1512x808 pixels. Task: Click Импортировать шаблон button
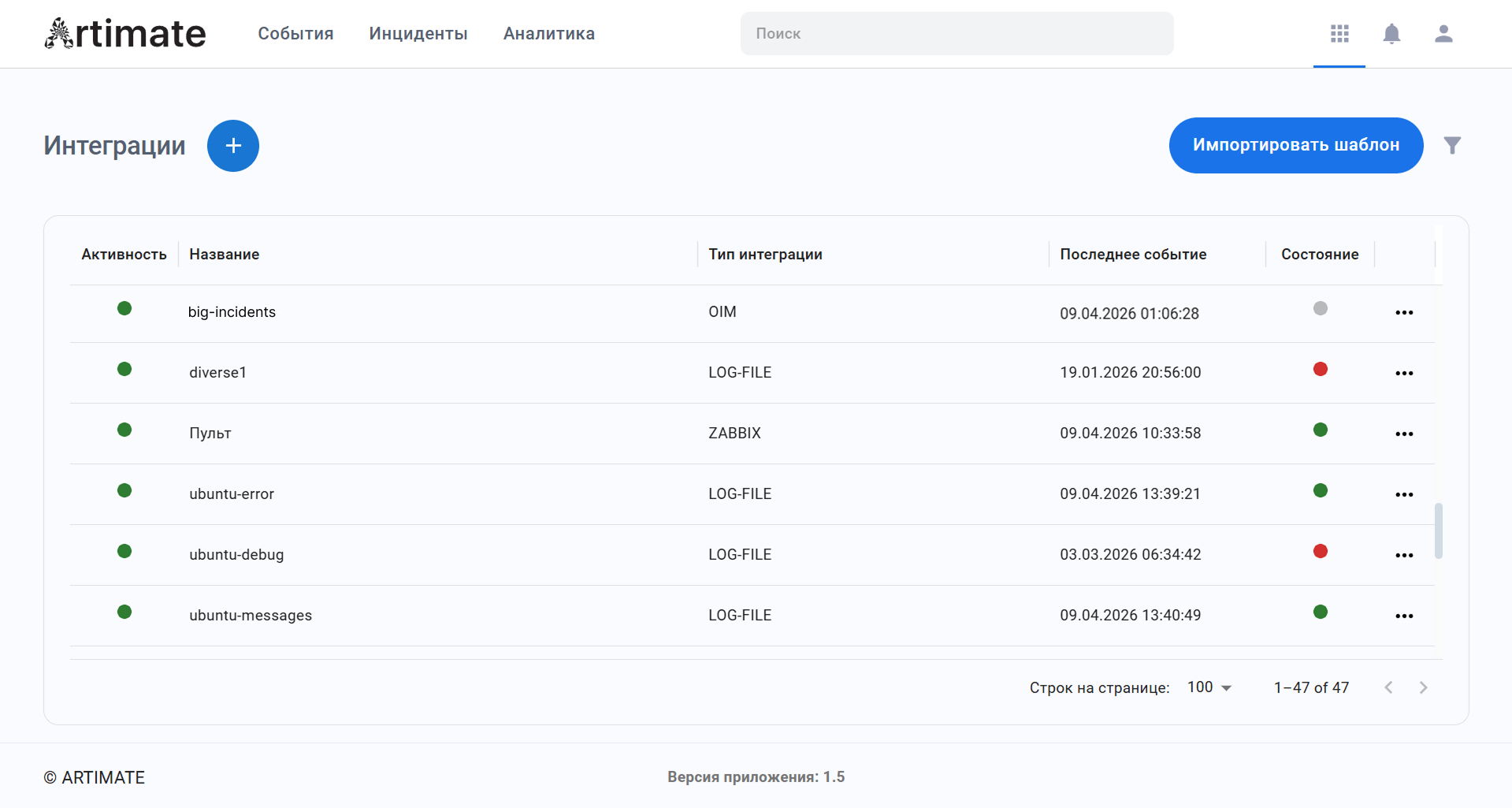pyautogui.click(x=1295, y=145)
